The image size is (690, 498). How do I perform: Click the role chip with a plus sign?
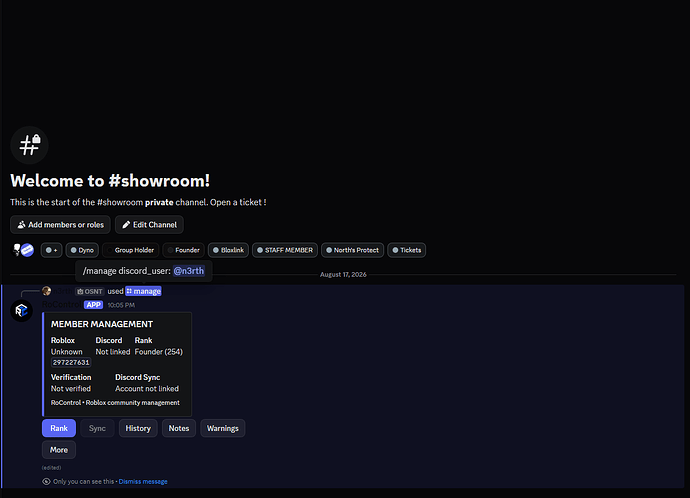click(x=51, y=250)
